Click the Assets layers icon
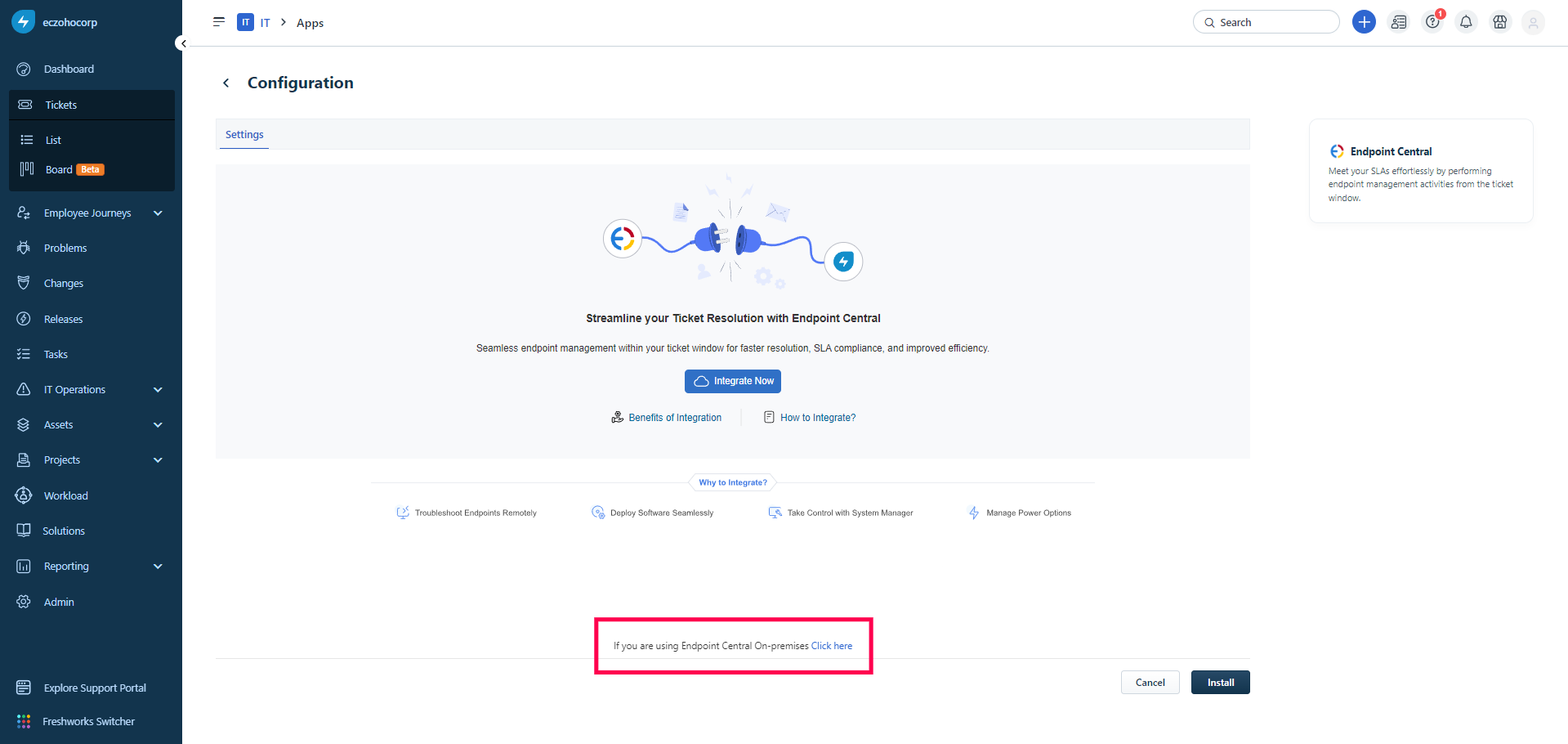1568x744 pixels. coord(24,425)
